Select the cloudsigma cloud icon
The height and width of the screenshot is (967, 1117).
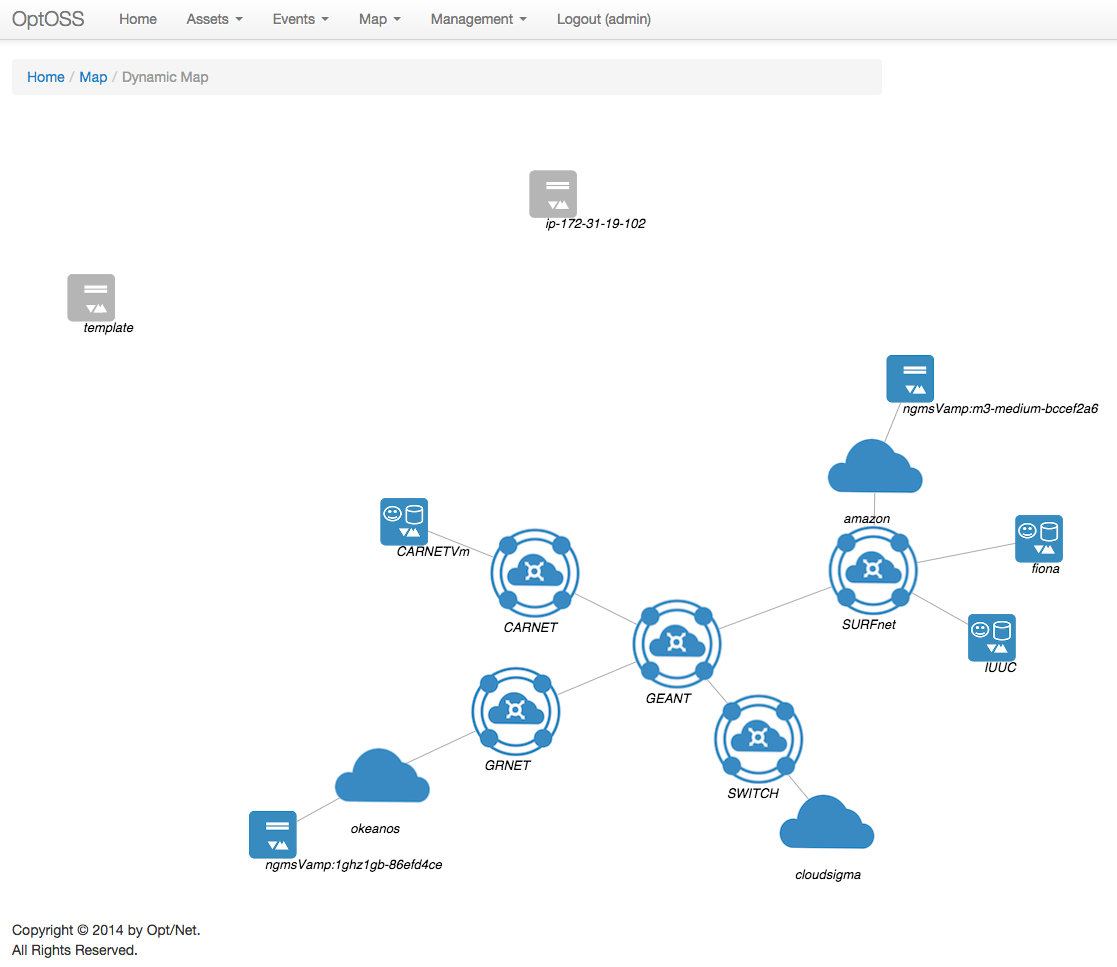click(x=826, y=821)
